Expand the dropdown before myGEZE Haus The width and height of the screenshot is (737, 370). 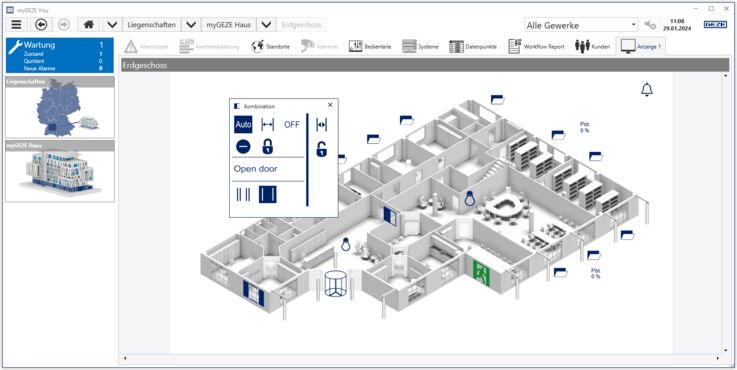coord(190,24)
